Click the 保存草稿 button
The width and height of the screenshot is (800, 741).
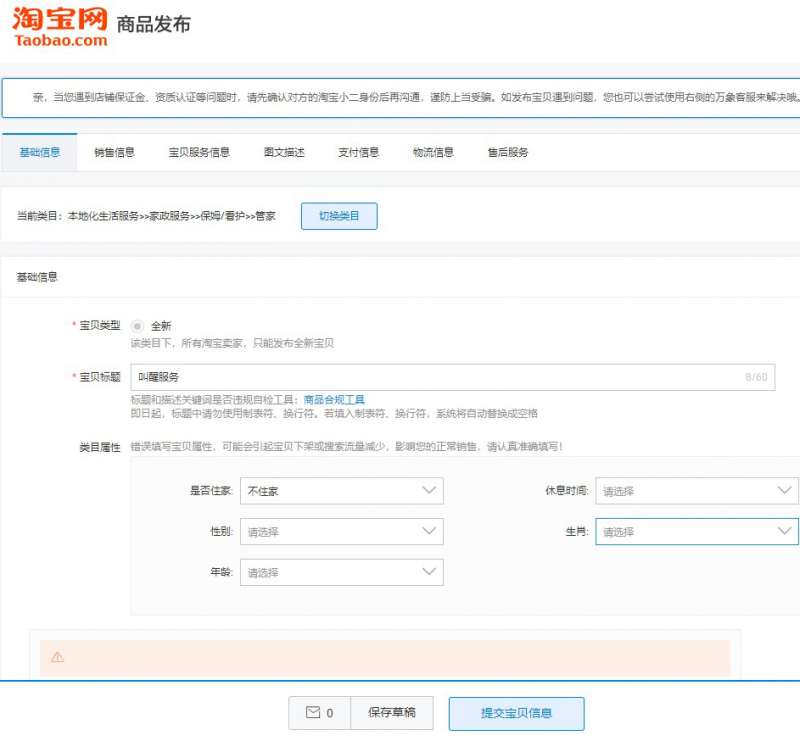[x=391, y=713]
